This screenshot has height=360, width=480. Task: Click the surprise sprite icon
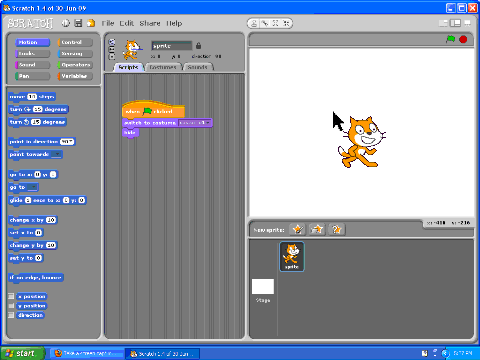click(x=336, y=229)
